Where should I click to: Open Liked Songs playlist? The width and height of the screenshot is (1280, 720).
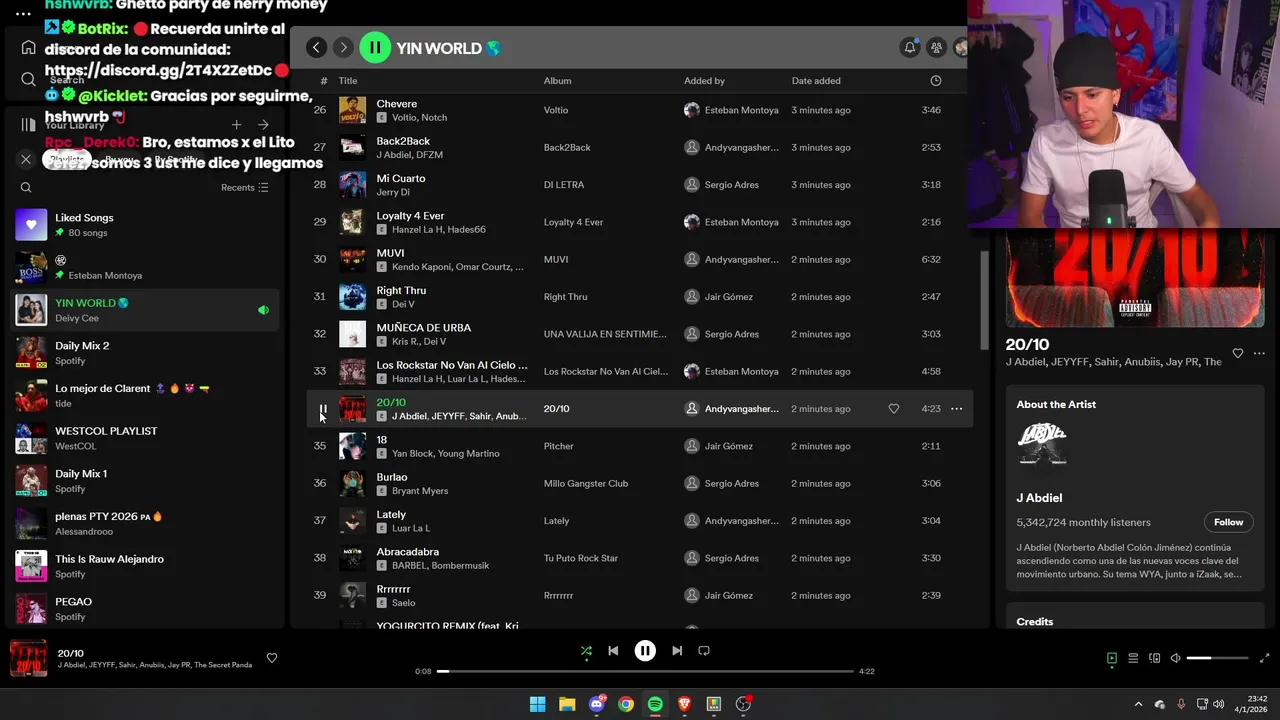(145, 225)
